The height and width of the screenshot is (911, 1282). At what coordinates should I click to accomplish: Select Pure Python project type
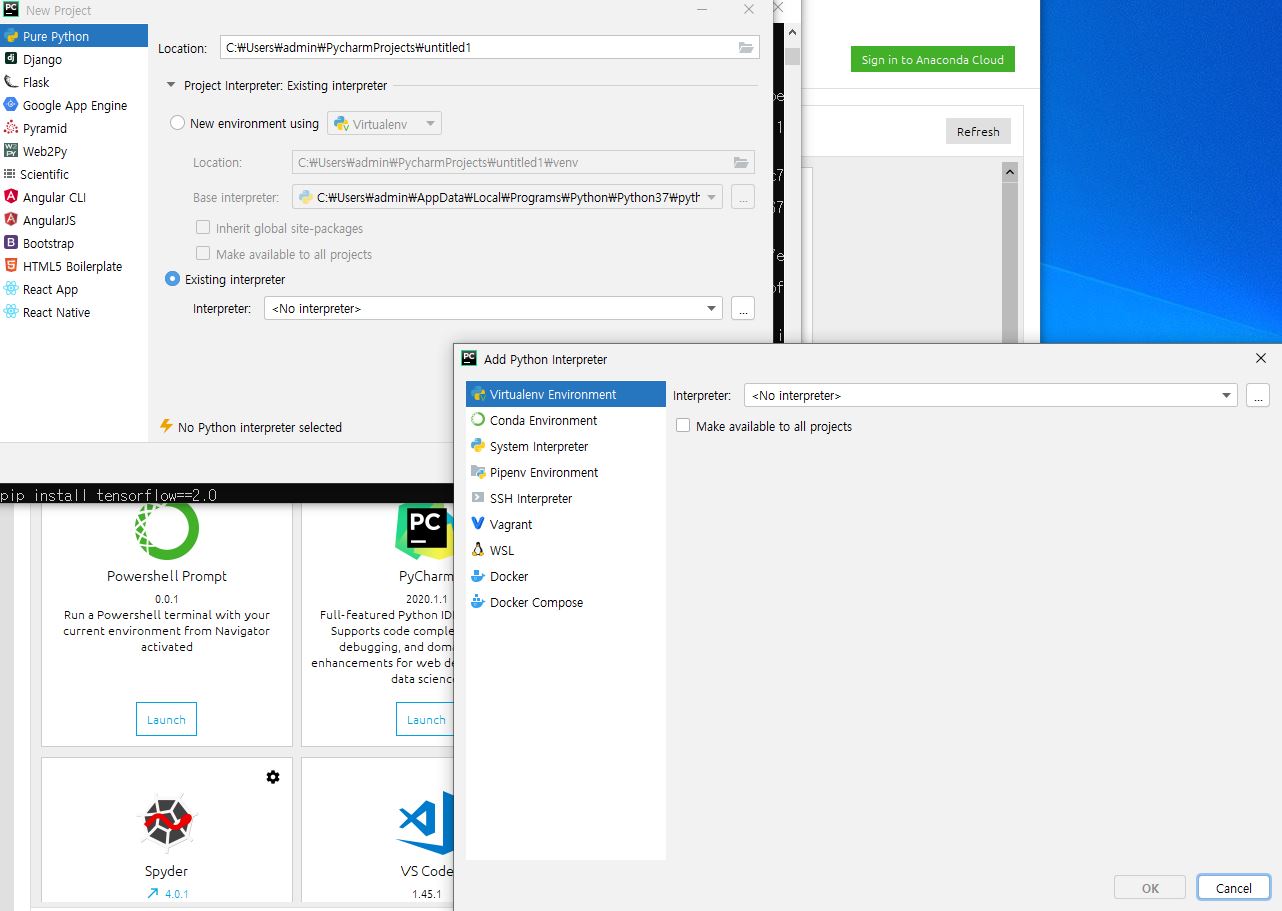(x=74, y=36)
